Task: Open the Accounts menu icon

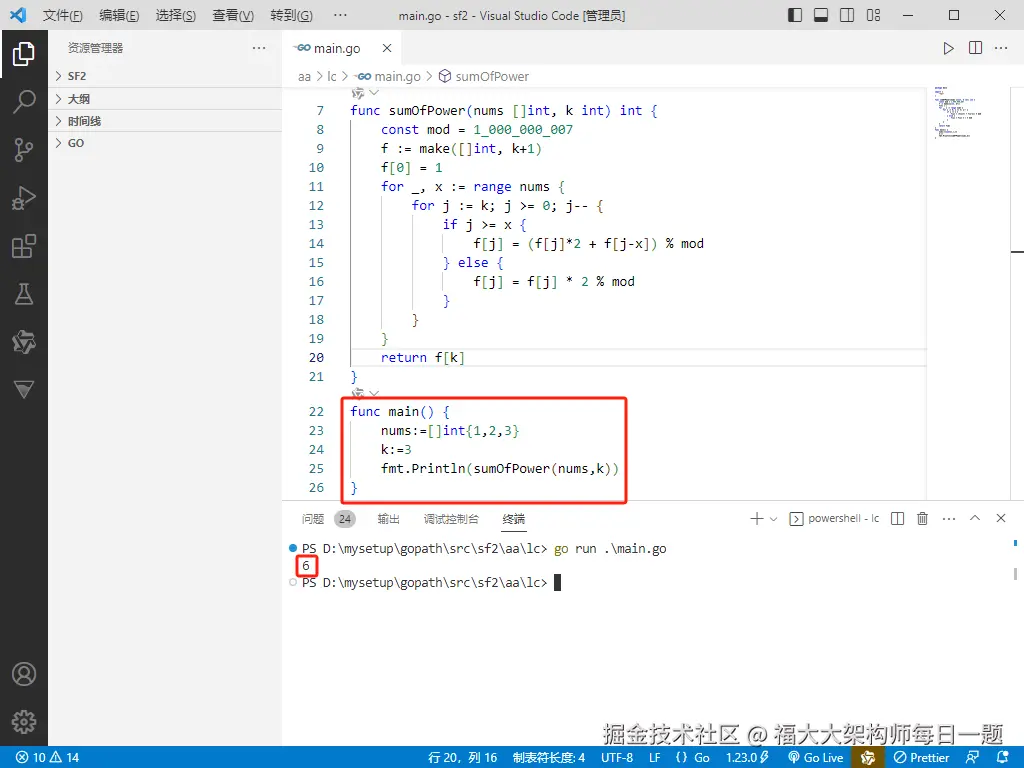Action: coord(24,674)
